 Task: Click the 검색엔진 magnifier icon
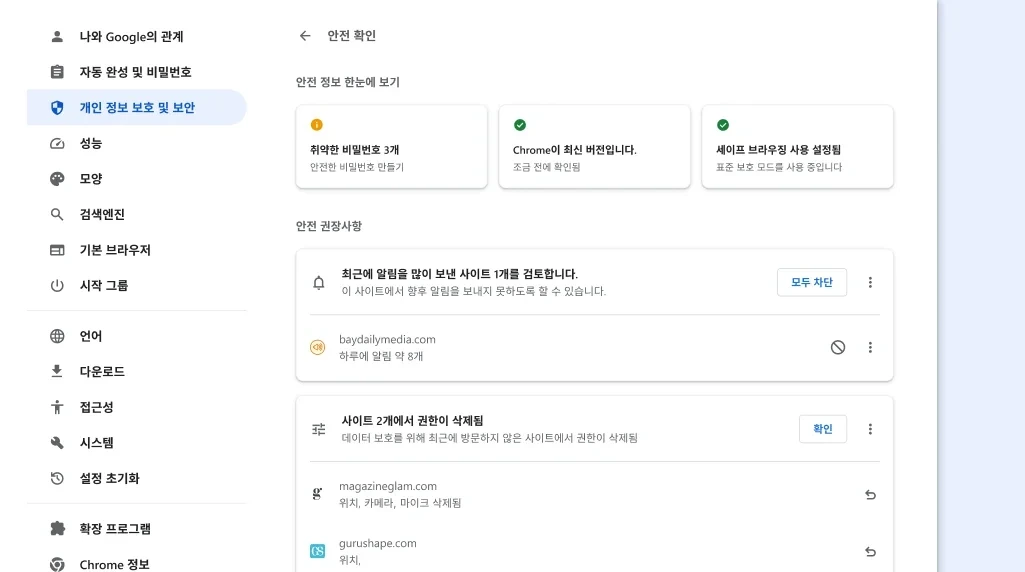57,214
